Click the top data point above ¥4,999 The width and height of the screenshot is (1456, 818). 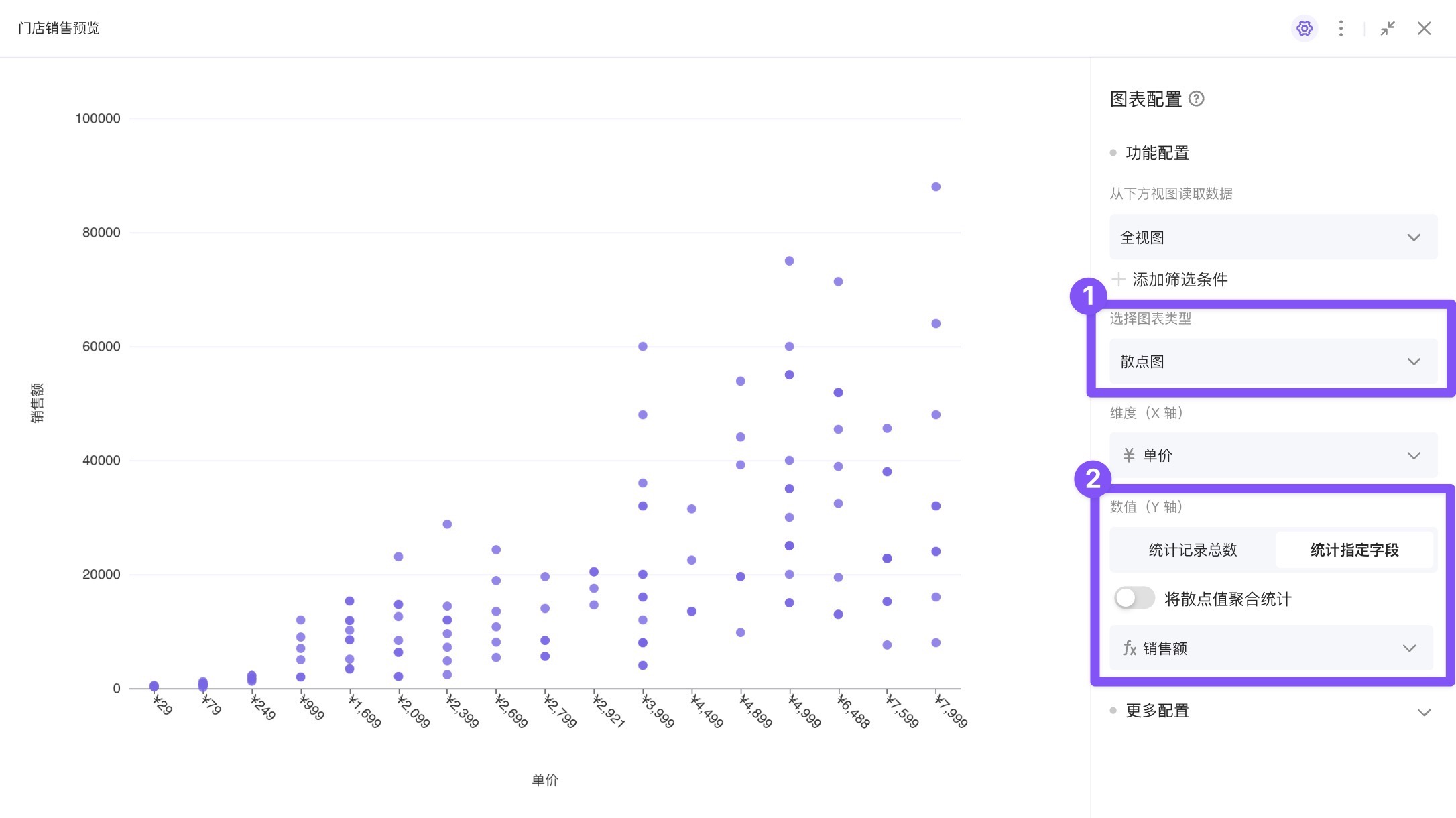[x=789, y=261]
